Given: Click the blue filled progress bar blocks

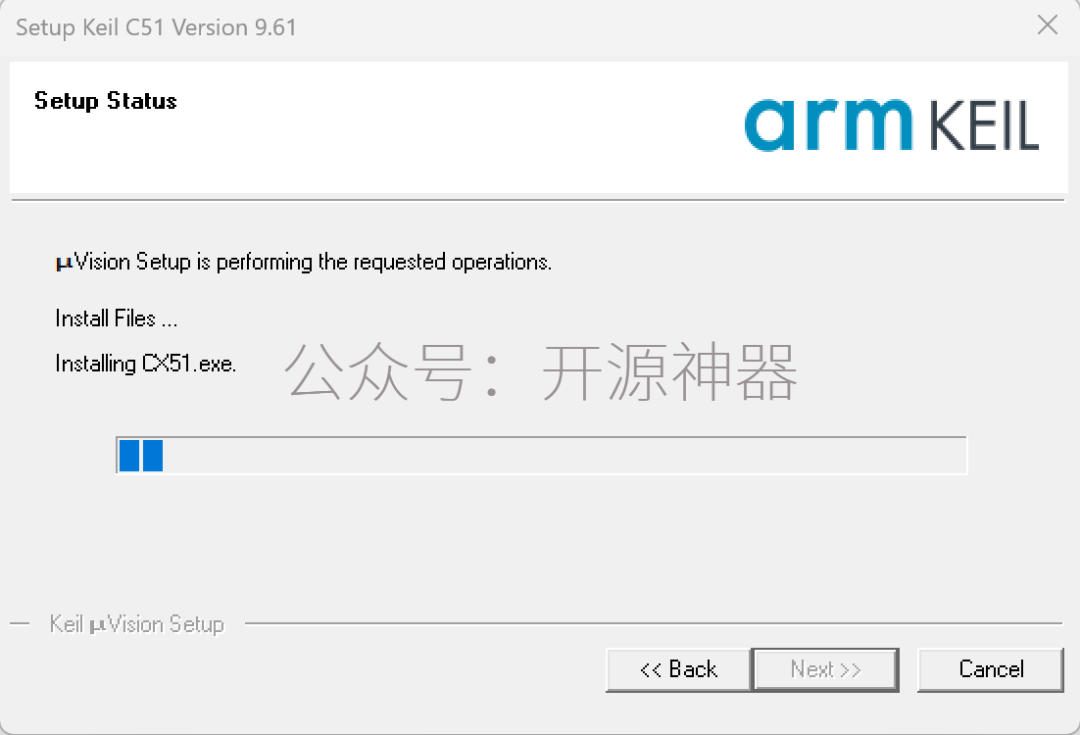Looking at the screenshot, I should 141,455.
